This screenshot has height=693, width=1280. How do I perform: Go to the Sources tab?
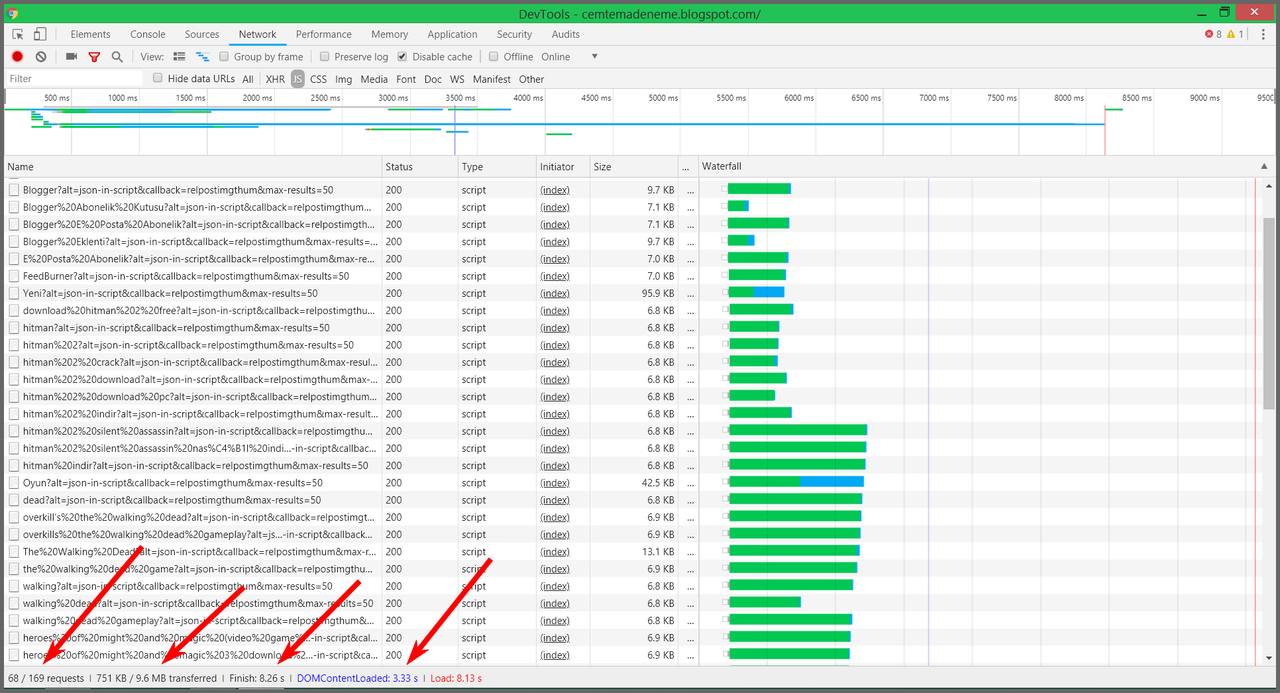[202, 34]
